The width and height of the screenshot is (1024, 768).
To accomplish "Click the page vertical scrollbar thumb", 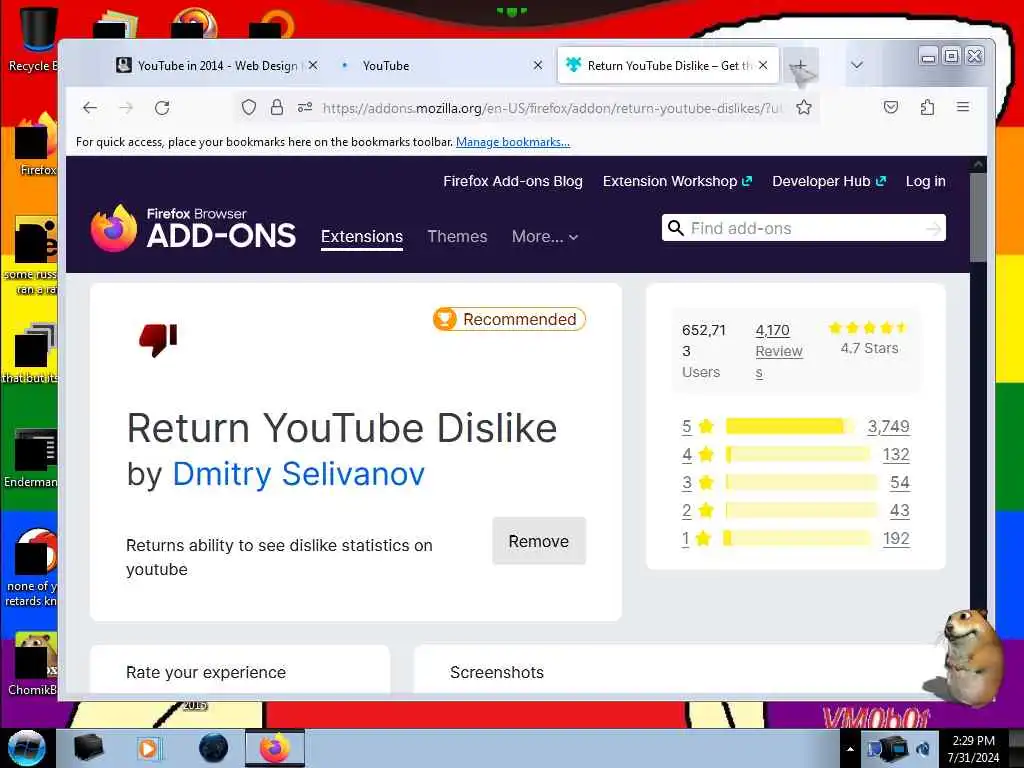I will click(x=978, y=217).
